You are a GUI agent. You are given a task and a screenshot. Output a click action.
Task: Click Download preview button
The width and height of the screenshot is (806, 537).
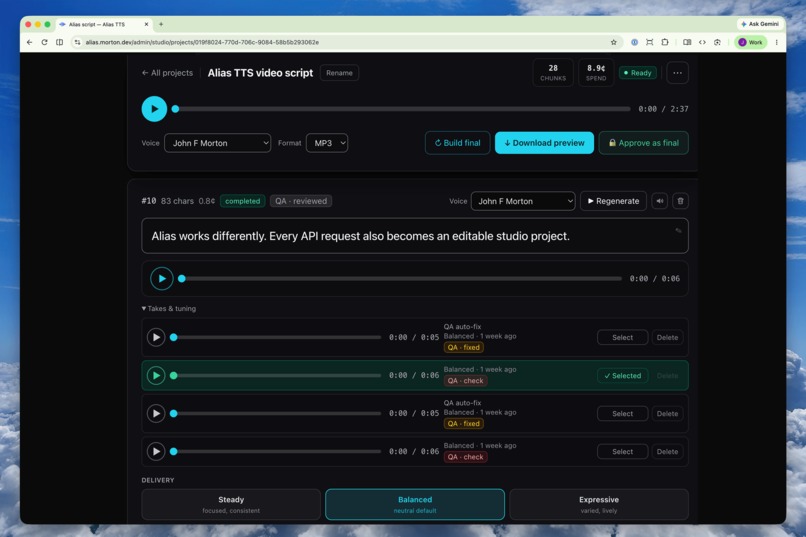544,143
